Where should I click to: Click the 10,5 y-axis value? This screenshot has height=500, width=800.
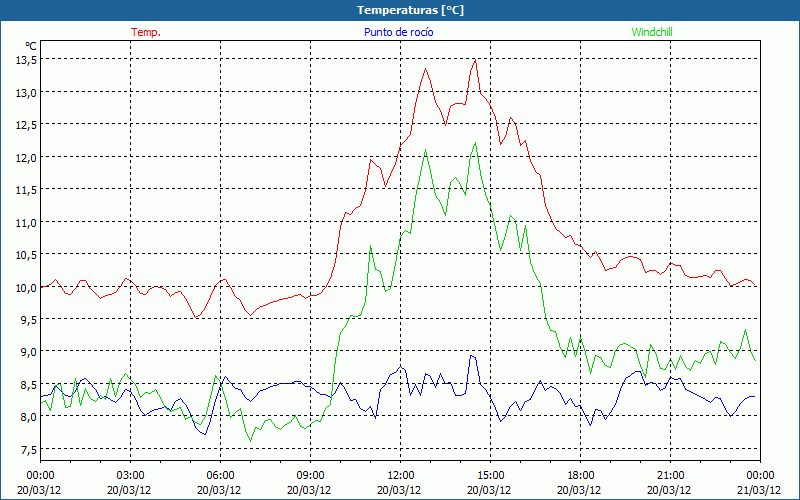click(27, 255)
